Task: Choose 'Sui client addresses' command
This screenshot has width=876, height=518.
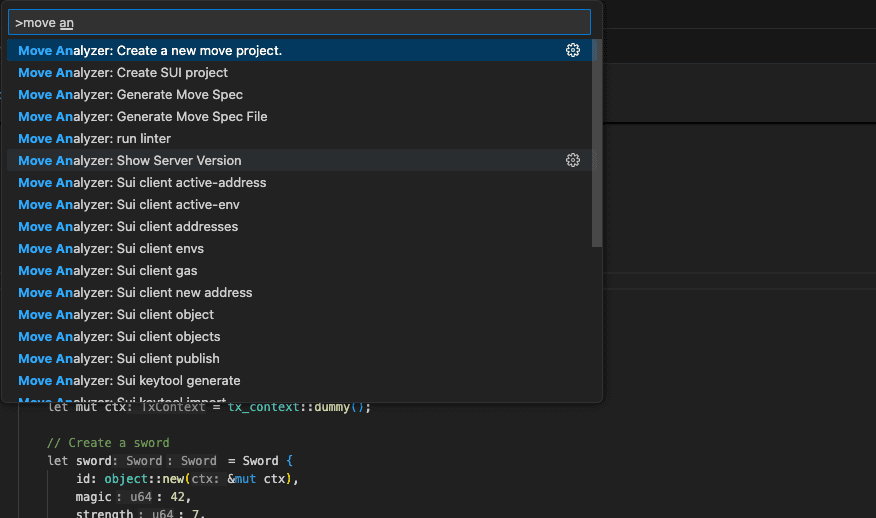Action: tap(299, 226)
